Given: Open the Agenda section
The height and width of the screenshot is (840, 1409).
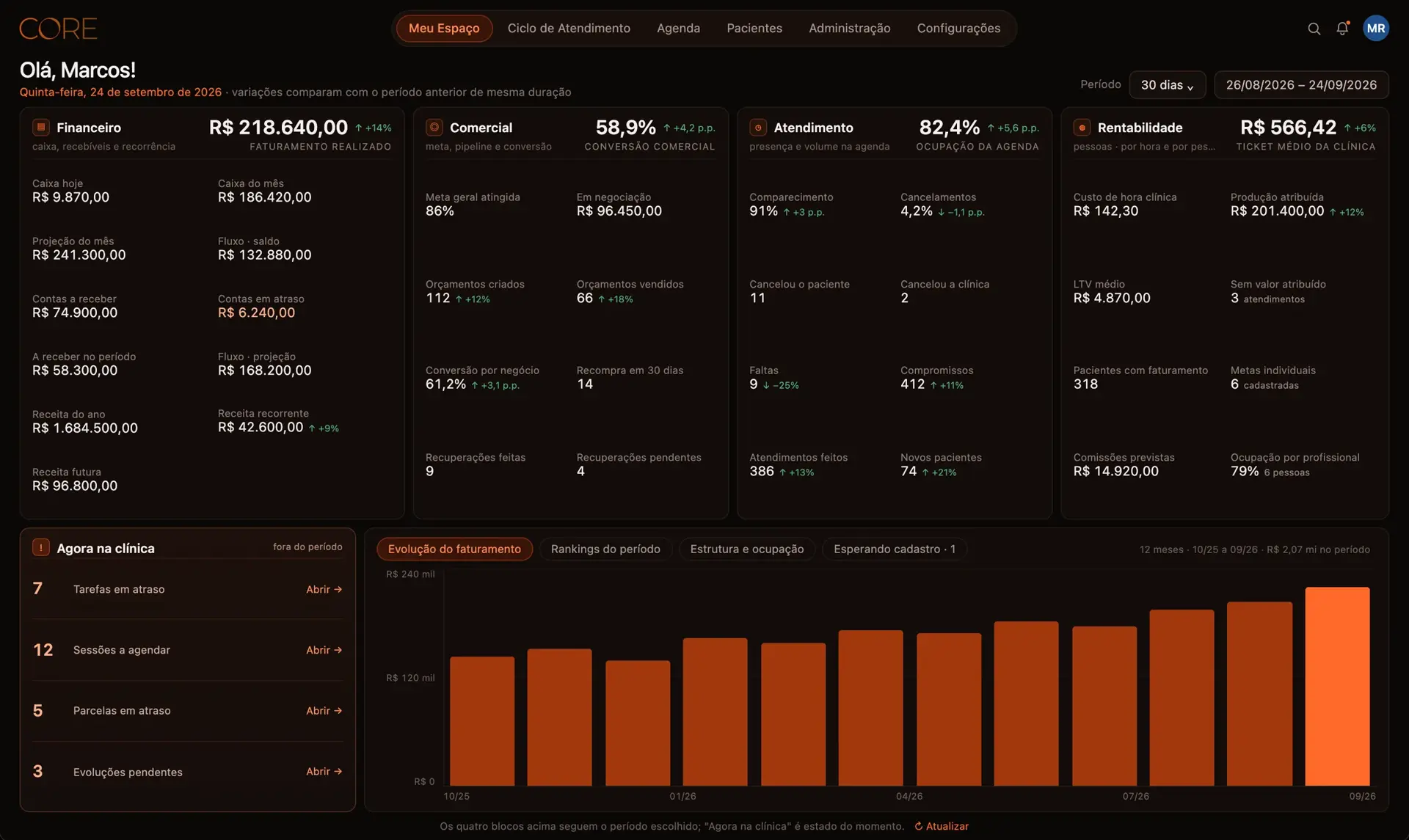Looking at the screenshot, I should coord(678,28).
